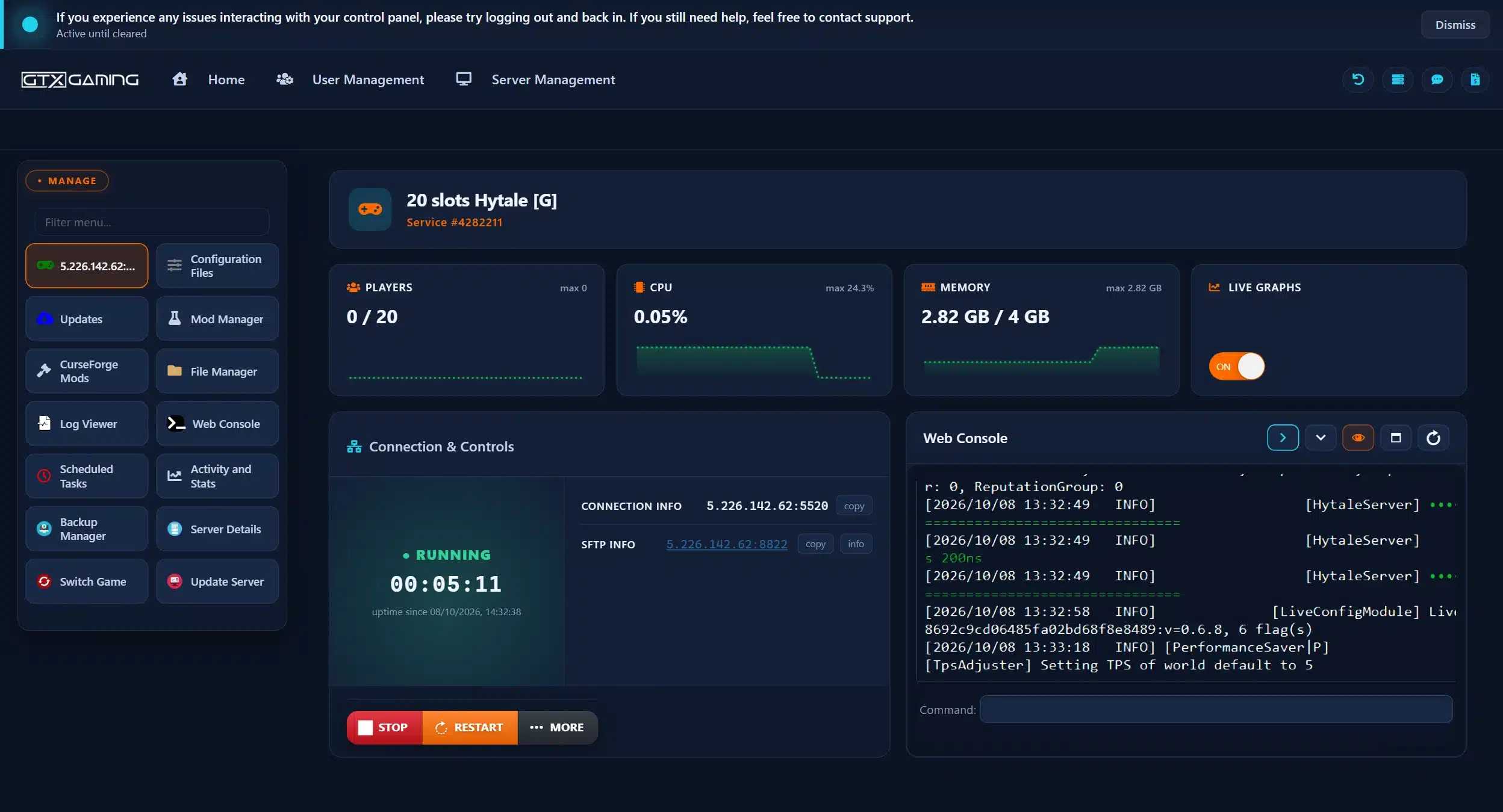Open the server list icon in header
The image size is (1503, 812).
click(x=1398, y=79)
